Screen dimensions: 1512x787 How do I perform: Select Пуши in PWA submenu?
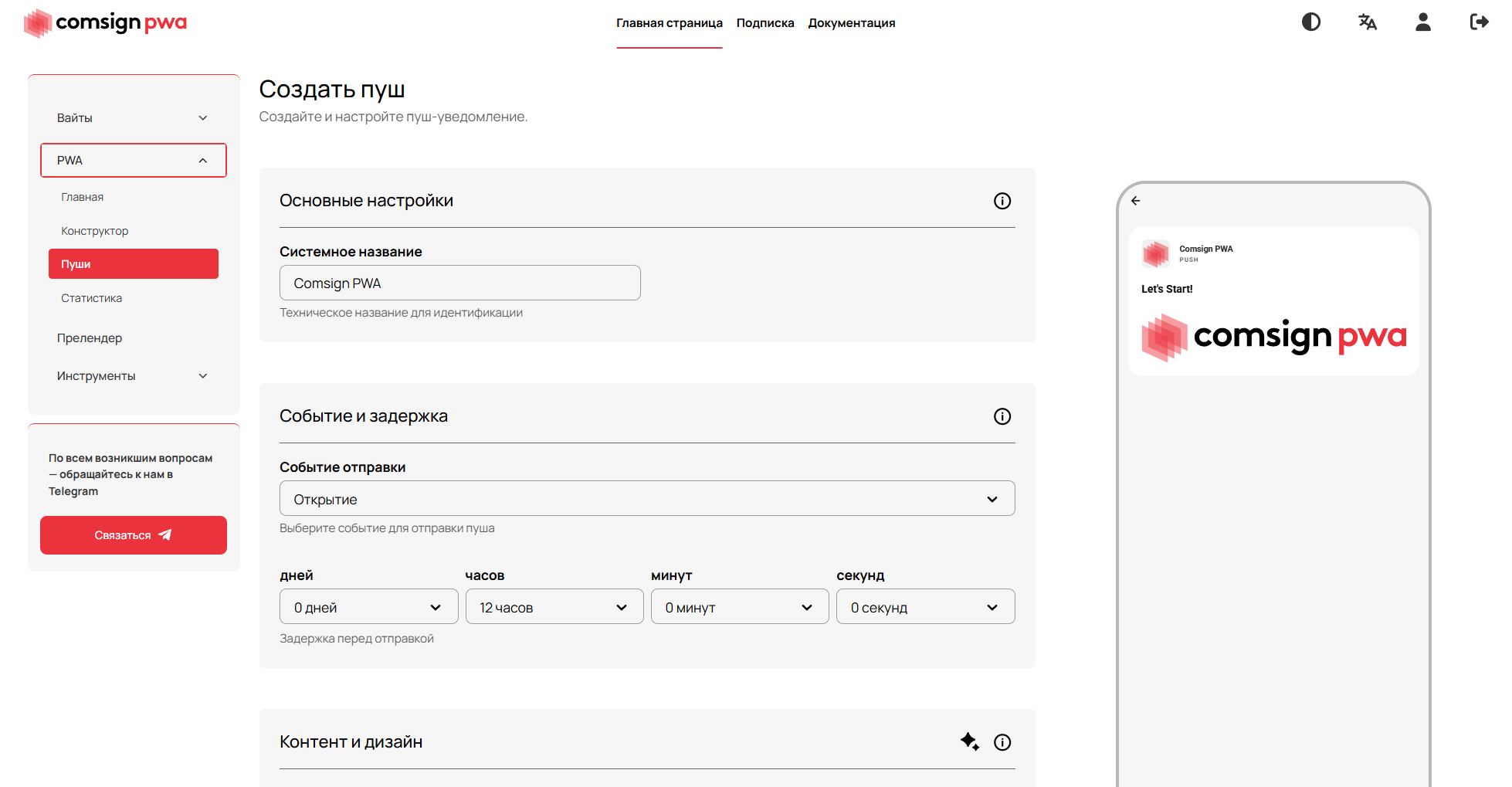(x=134, y=264)
